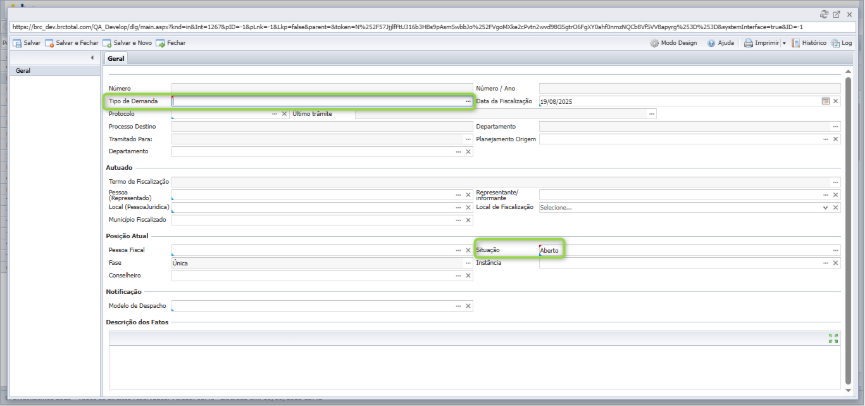Clear the Pessoa (Representado) field
Screen dimensions: 865x406
[468, 195]
